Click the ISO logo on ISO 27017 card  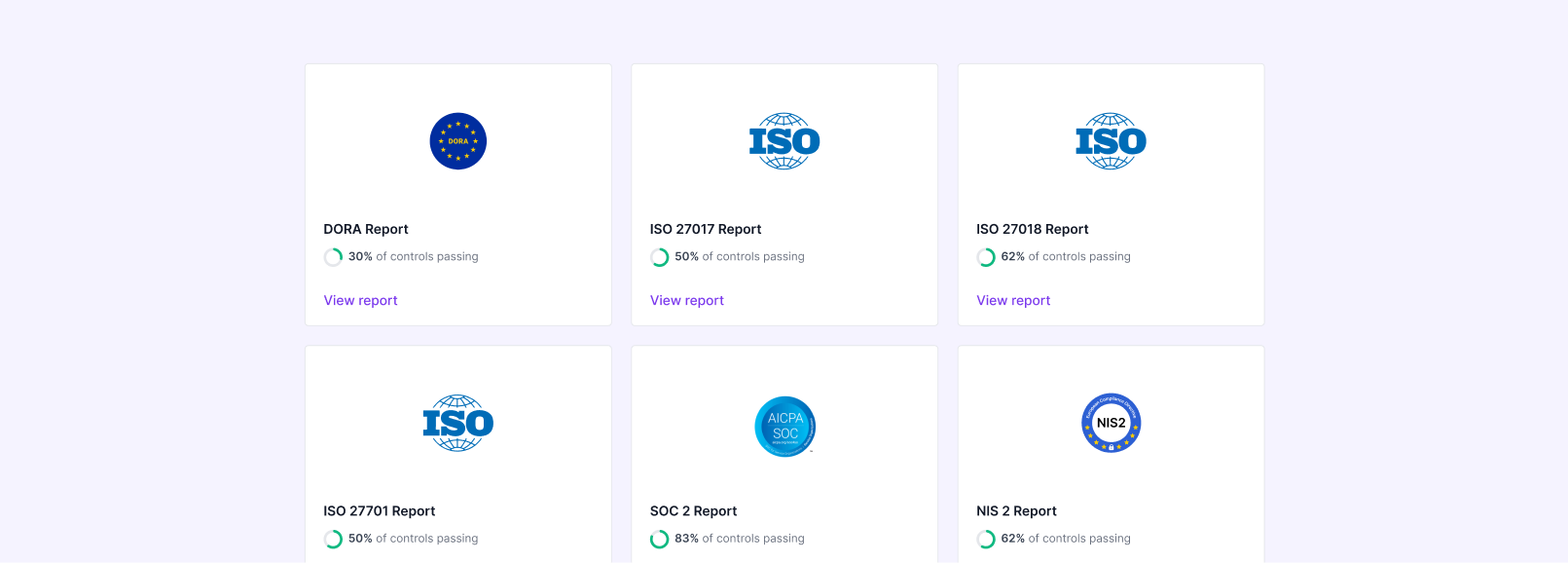[784, 141]
